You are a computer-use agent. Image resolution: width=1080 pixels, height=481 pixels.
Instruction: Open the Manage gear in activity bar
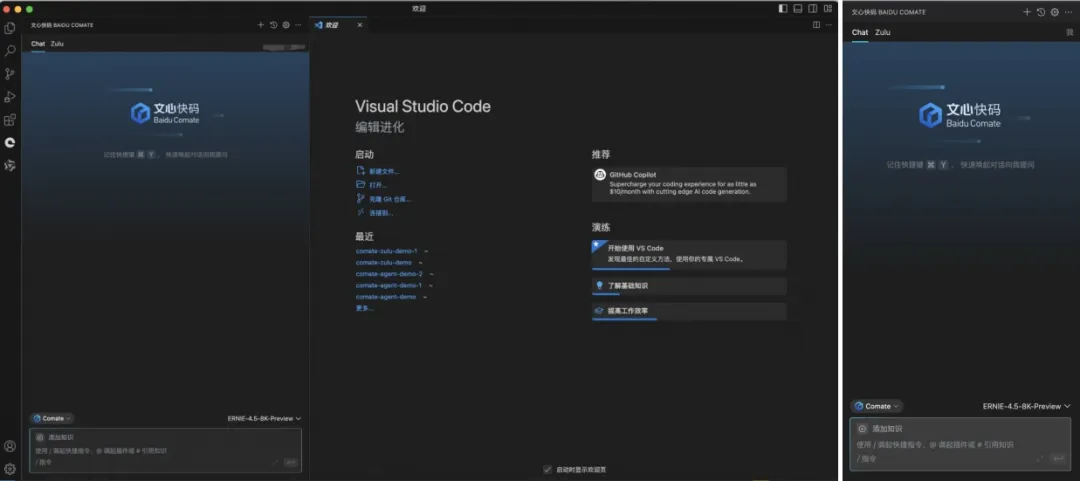tap(10, 468)
